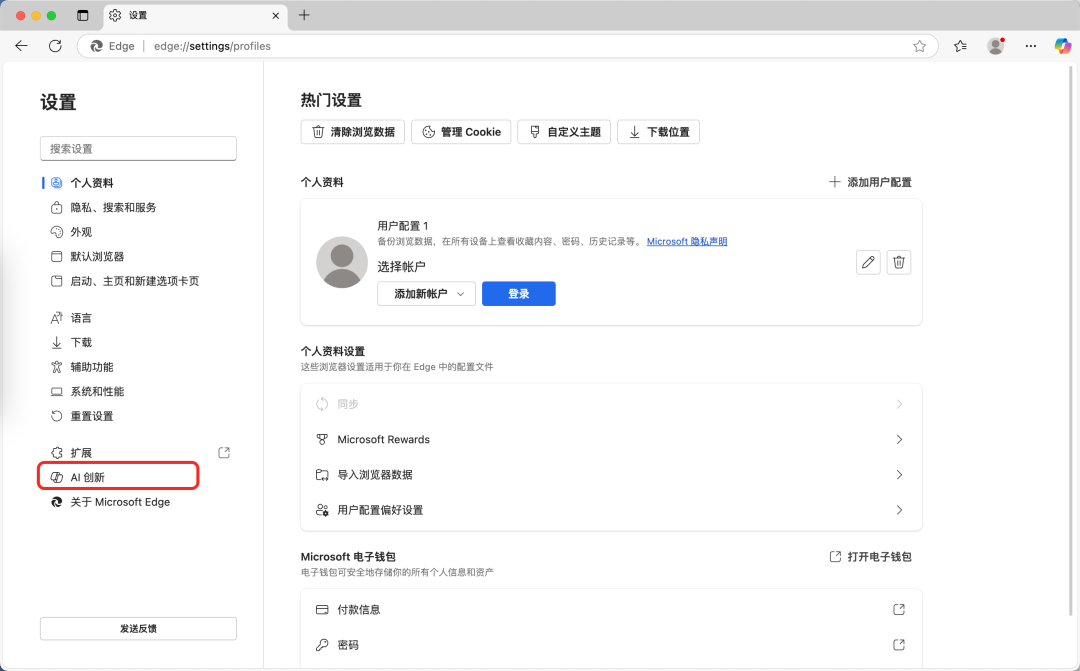This screenshot has height=671, width=1080.
Task: Open extensions external link icon
Action: (x=224, y=453)
